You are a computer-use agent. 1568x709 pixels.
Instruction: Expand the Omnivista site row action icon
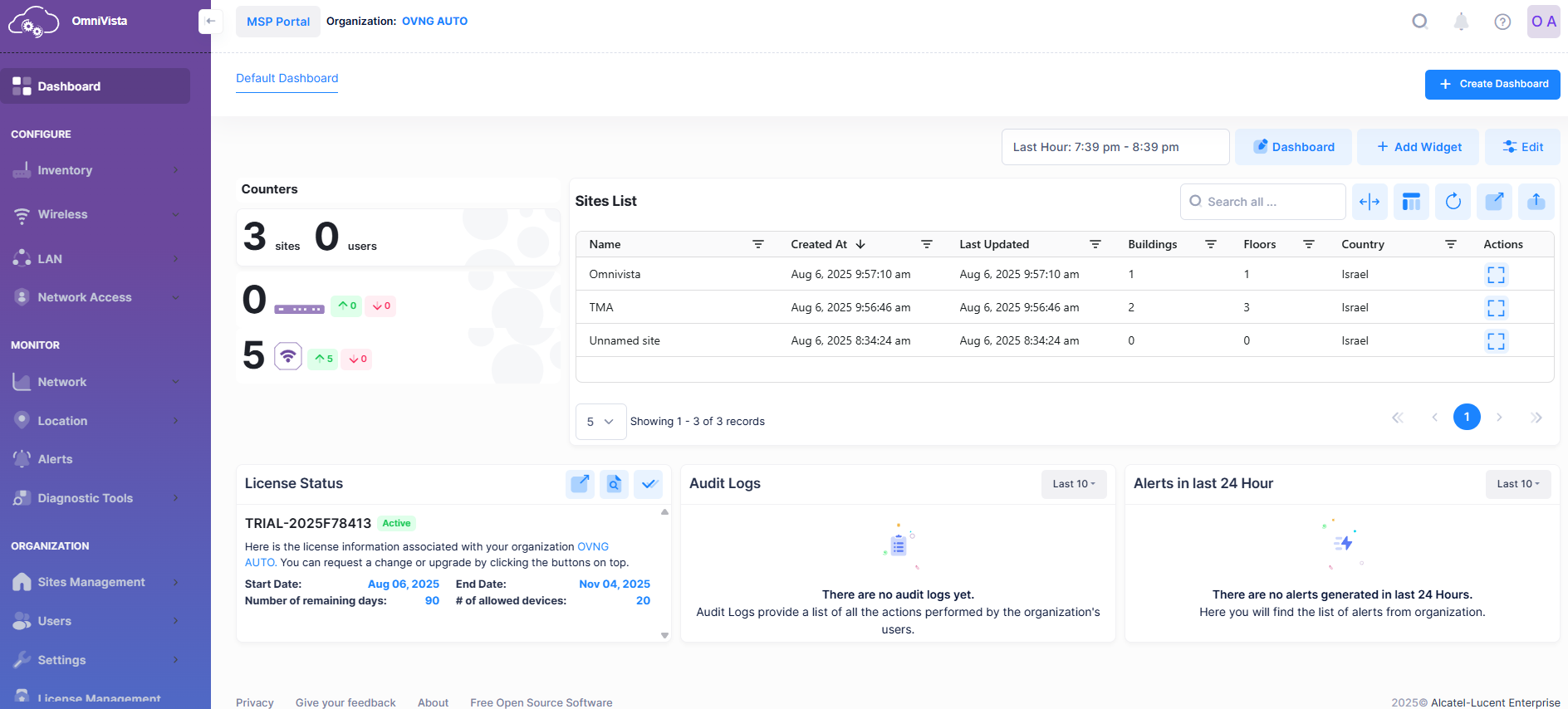pyautogui.click(x=1496, y=275)
